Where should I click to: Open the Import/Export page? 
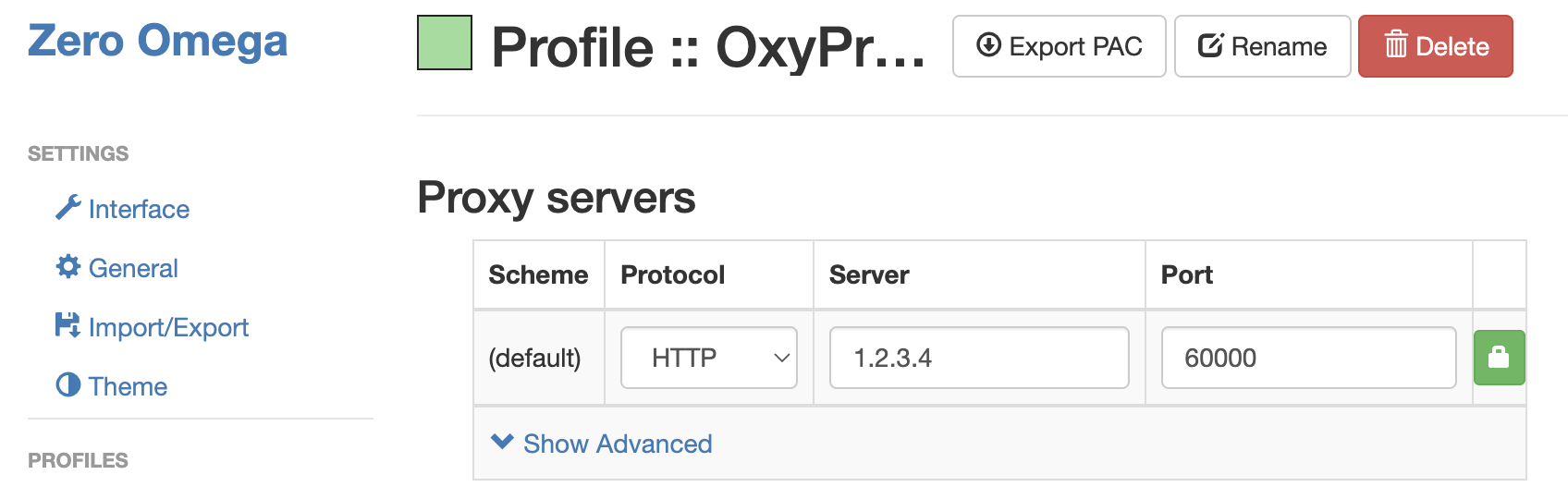168,327
